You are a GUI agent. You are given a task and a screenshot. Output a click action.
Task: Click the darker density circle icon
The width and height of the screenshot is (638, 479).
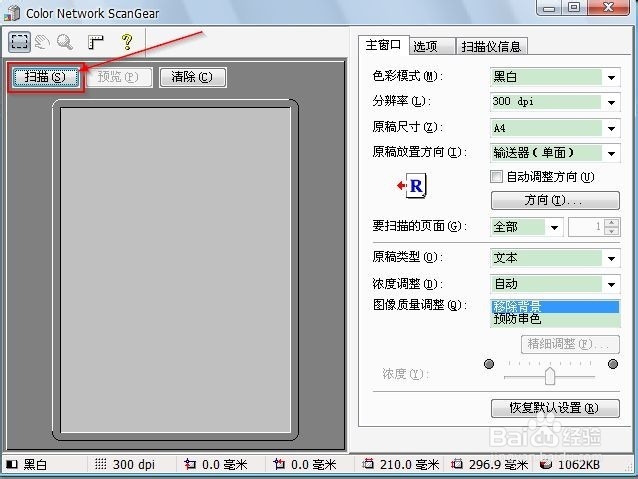(613, 364)
